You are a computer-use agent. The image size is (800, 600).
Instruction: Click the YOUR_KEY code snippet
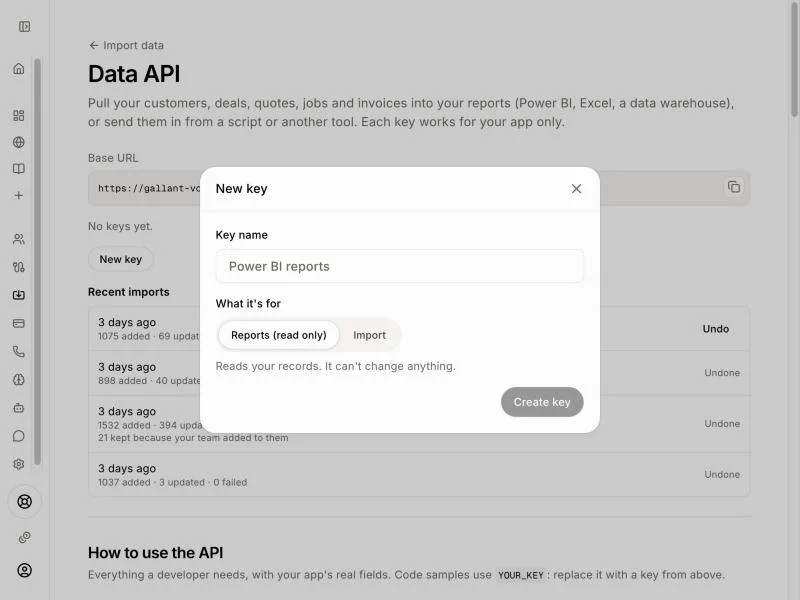(520, 575)
